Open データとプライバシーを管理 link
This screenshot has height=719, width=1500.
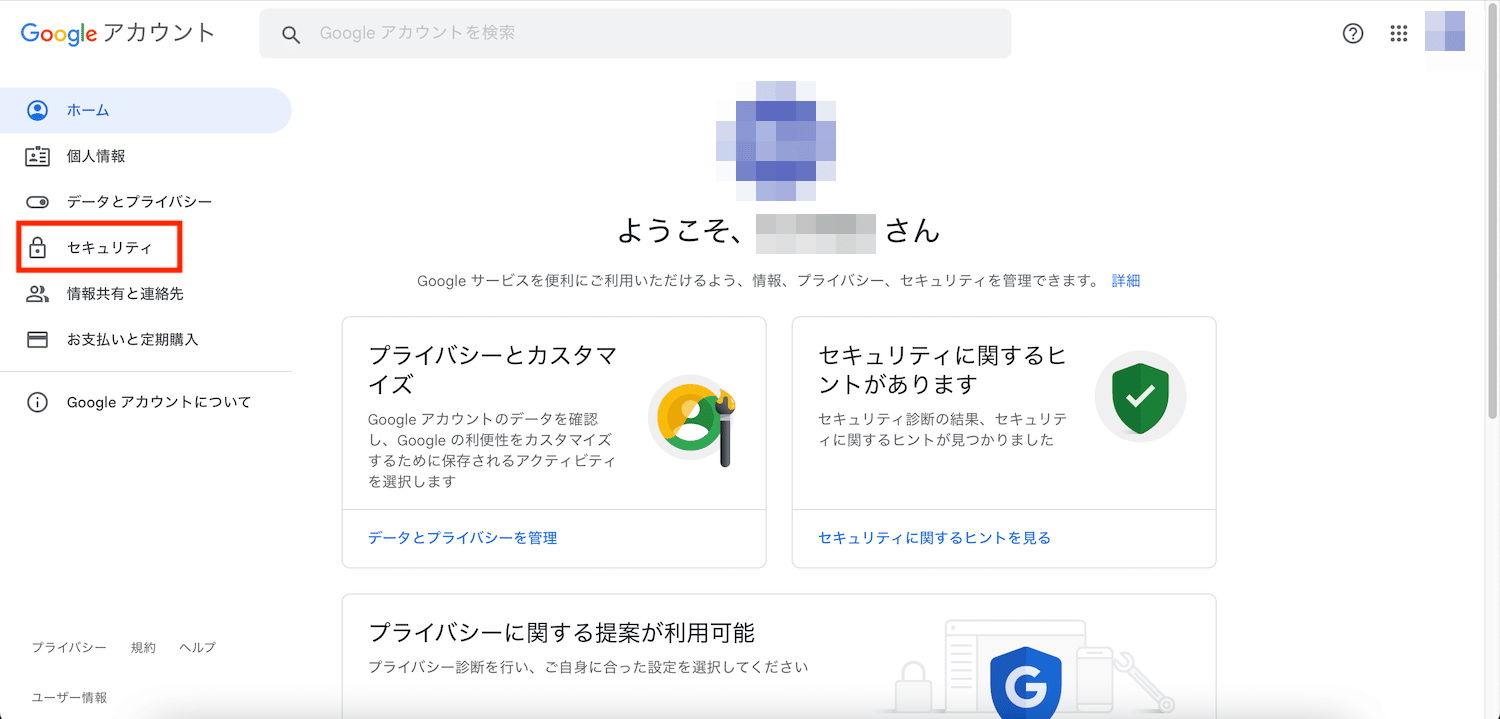pos(462,538)
